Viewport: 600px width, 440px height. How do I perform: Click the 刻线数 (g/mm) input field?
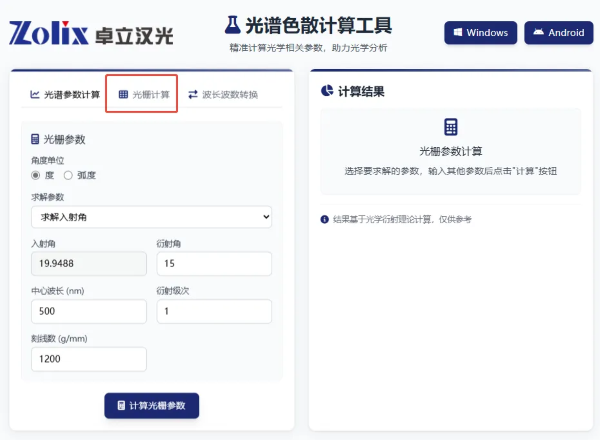point(89,359)
